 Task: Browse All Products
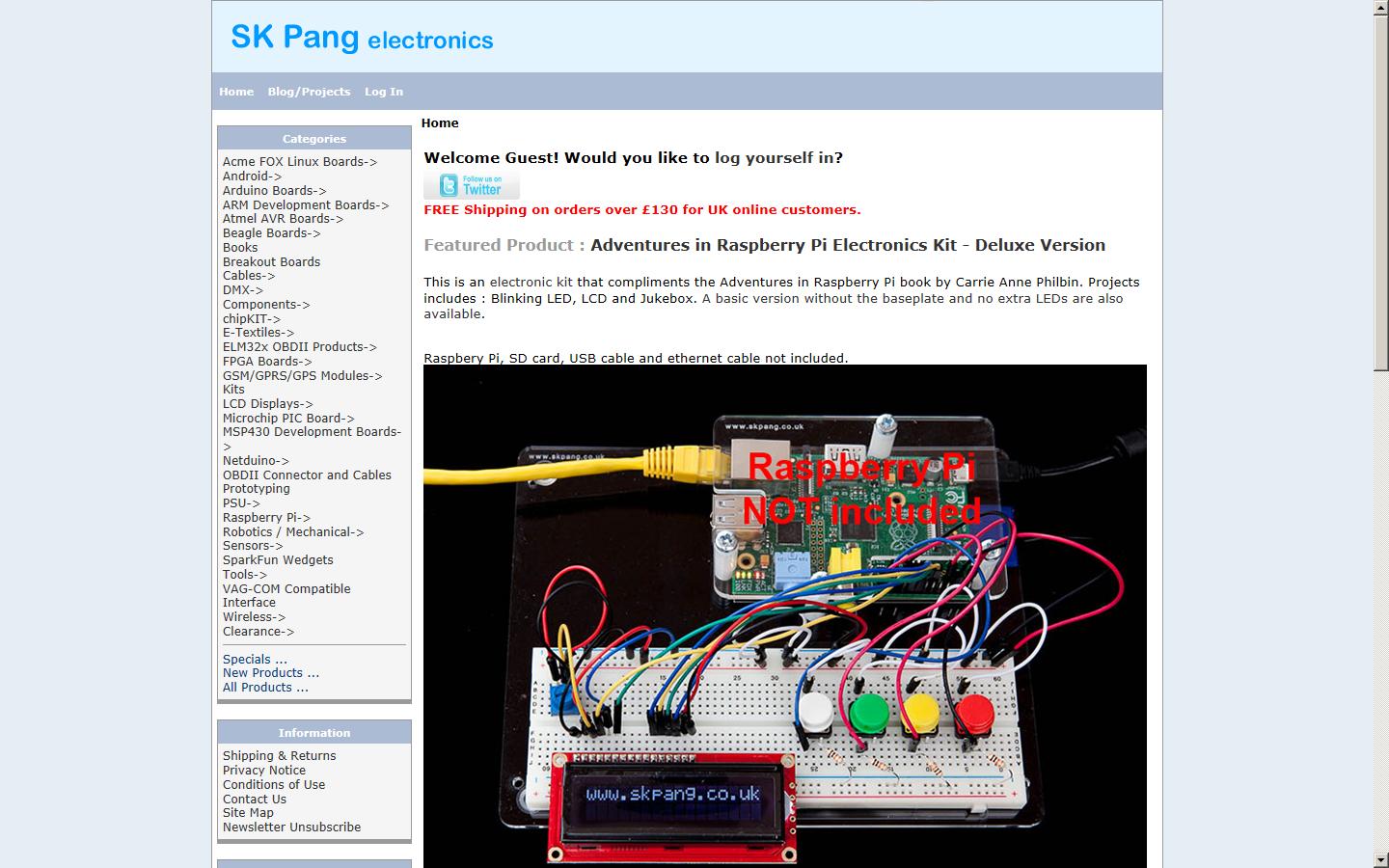click(264, 687)
